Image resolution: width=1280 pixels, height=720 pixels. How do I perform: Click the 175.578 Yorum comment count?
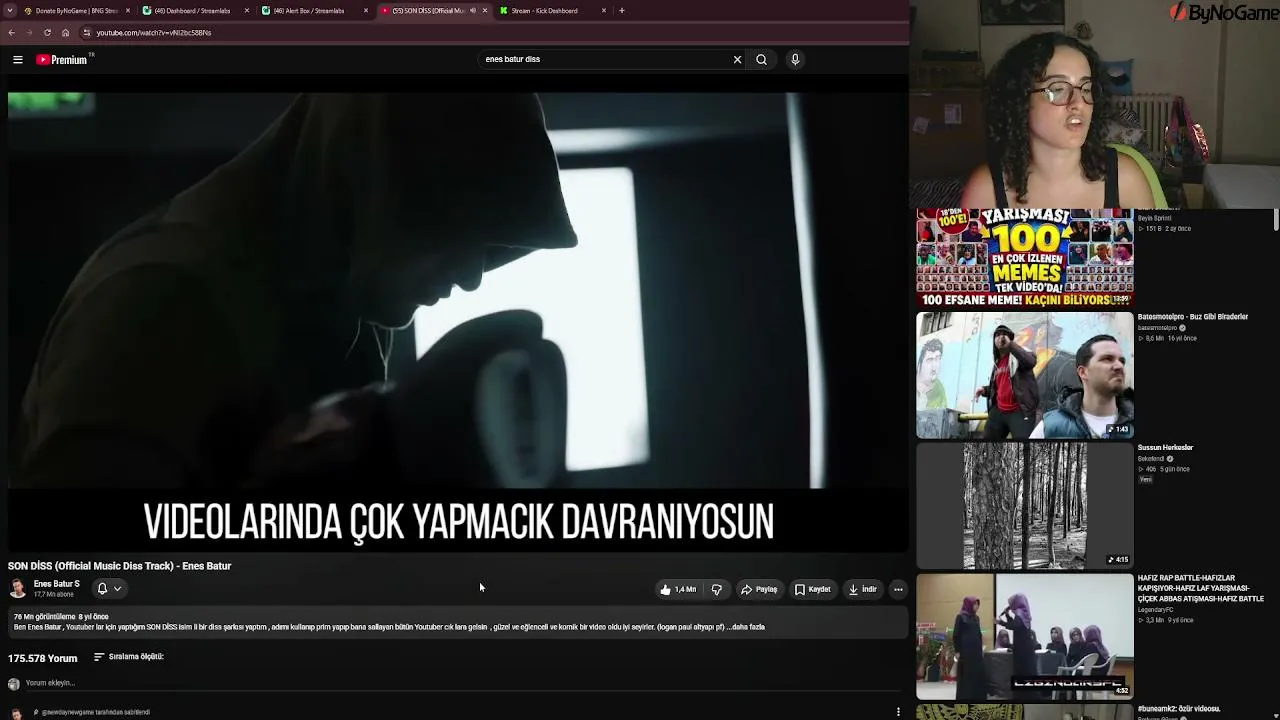point(43,658)
